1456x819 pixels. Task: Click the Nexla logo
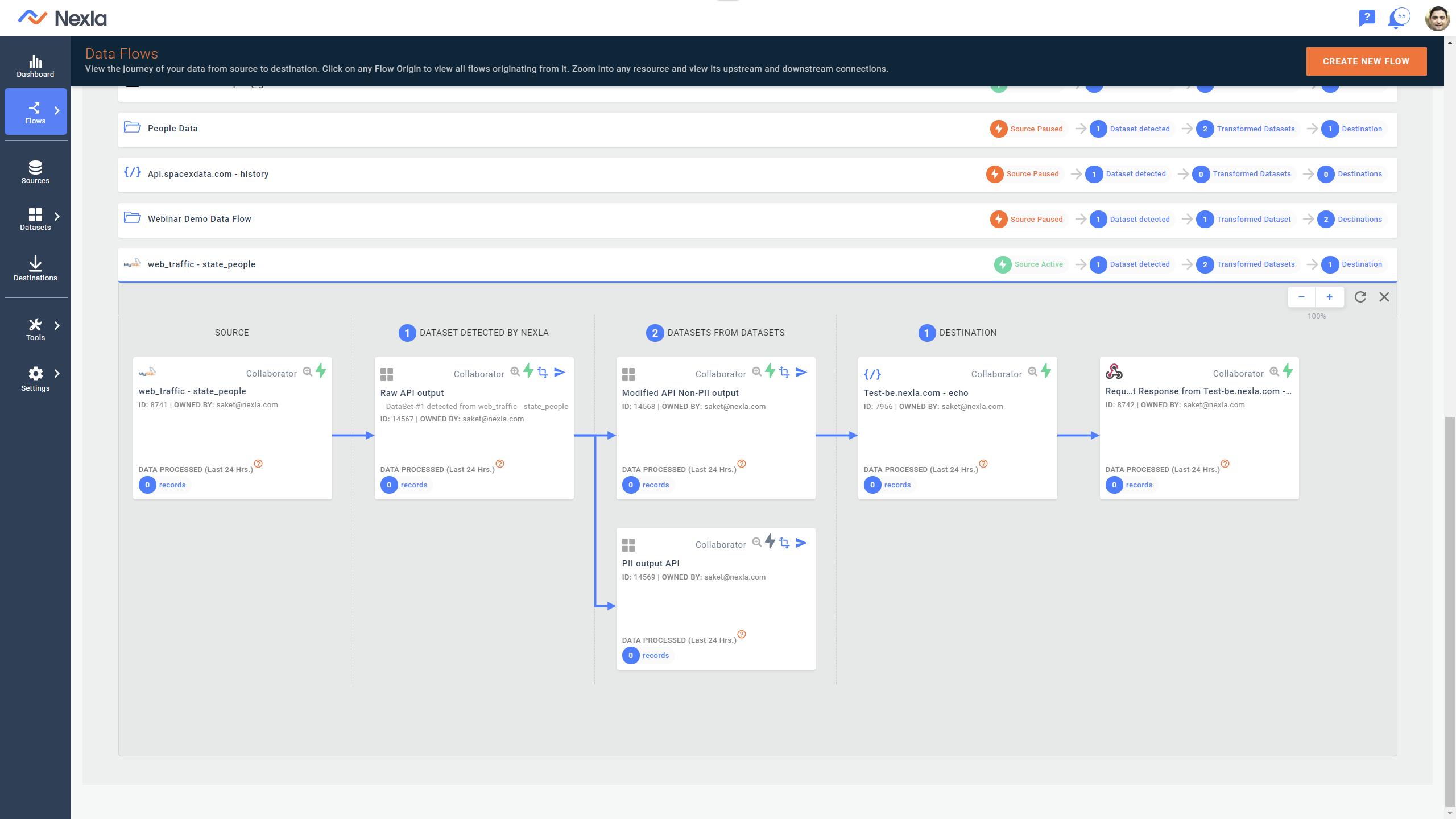[x=60, y=18]
